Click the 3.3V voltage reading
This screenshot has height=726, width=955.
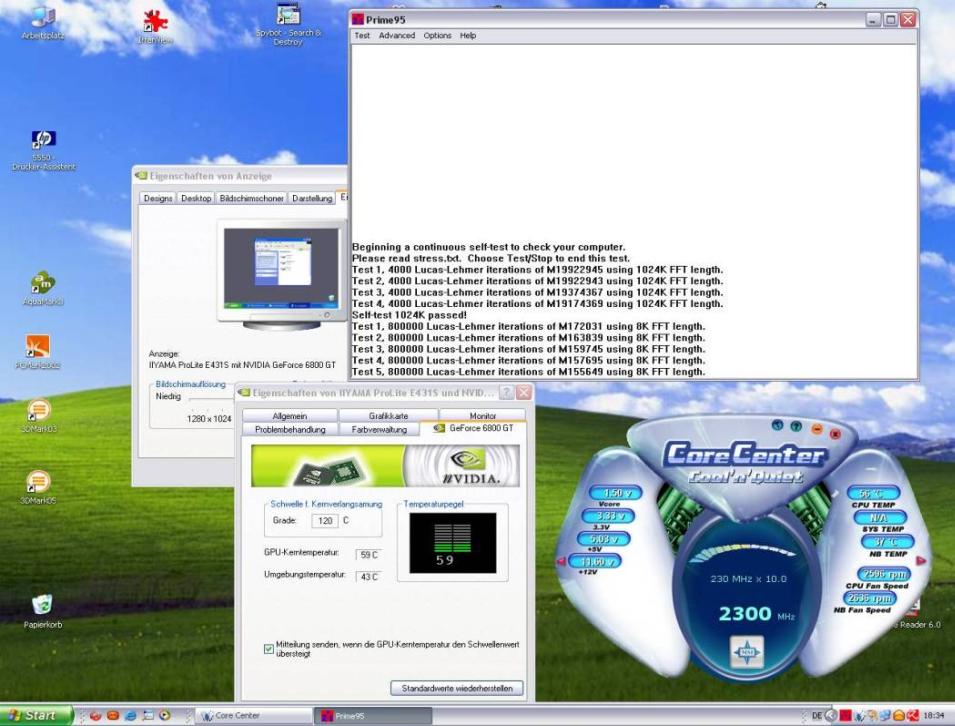(608, 516)
